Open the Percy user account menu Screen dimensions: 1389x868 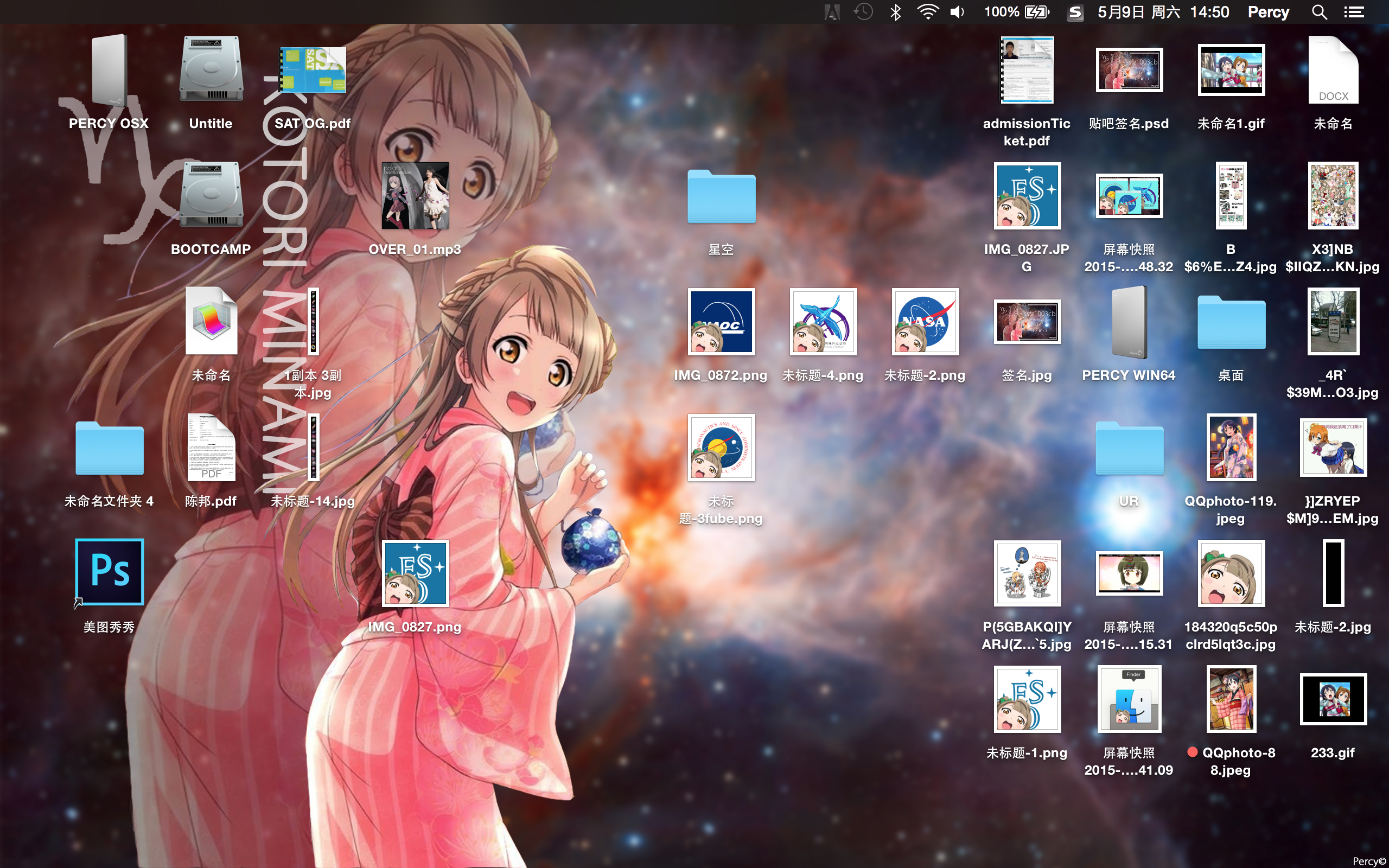[x=1269, y=12]
